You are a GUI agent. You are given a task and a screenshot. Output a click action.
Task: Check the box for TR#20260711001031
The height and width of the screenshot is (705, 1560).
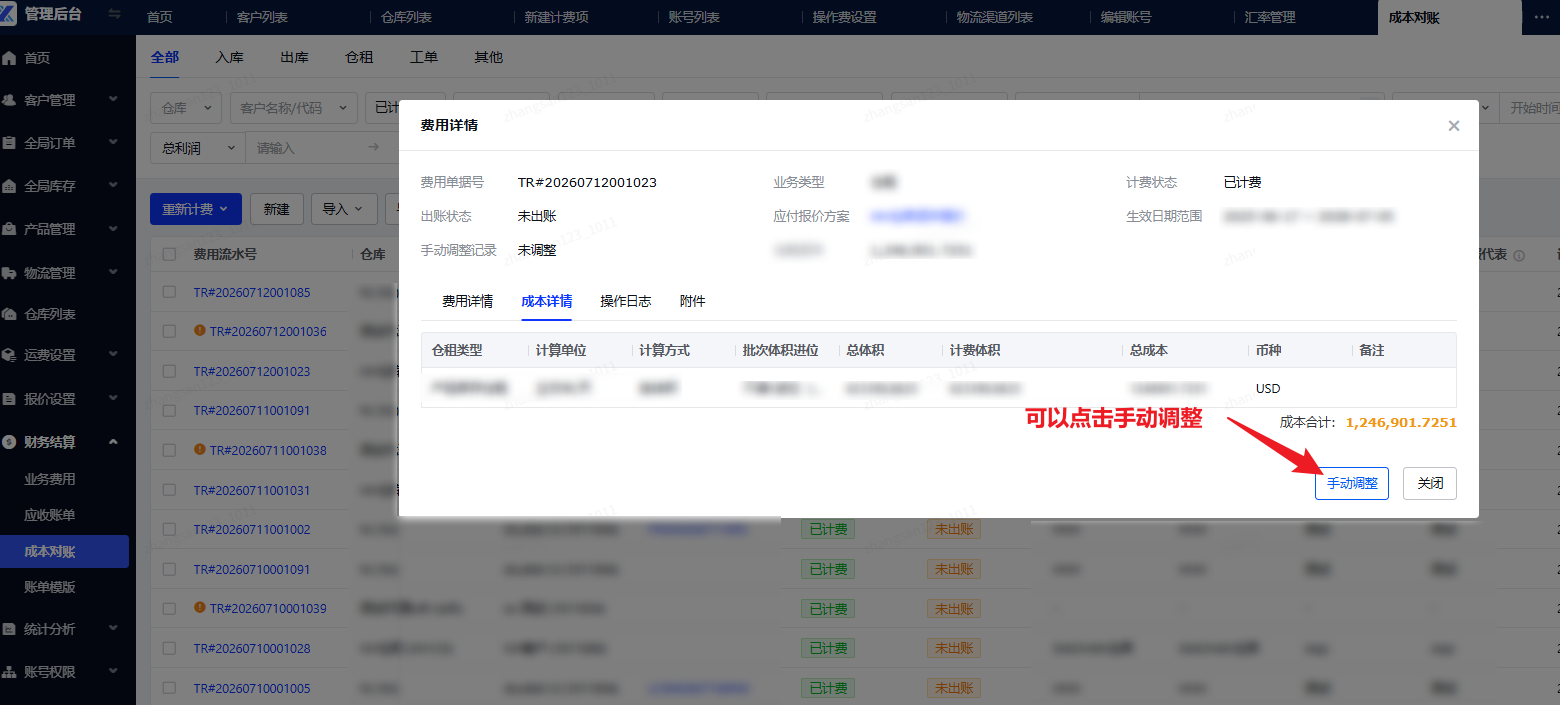tap(169, 490)
